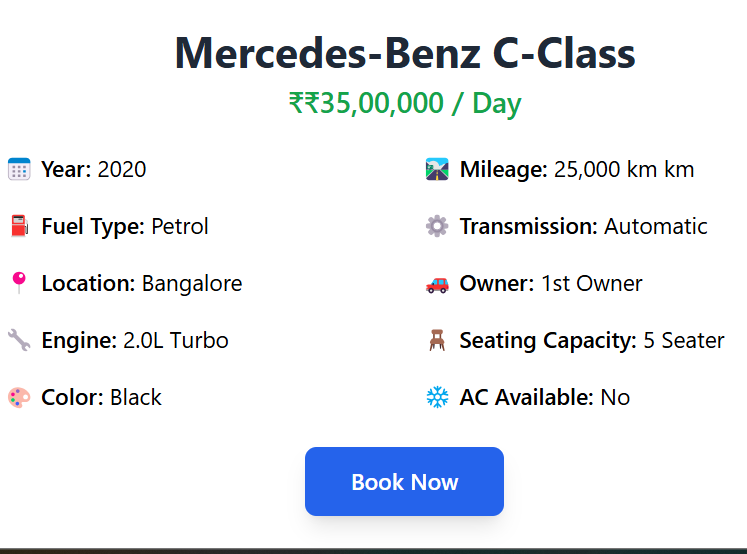Viewport: 747px width, 554px height.
Task: Click the Engine 2.0L Turbo text
Action: [x=135, y=341]
